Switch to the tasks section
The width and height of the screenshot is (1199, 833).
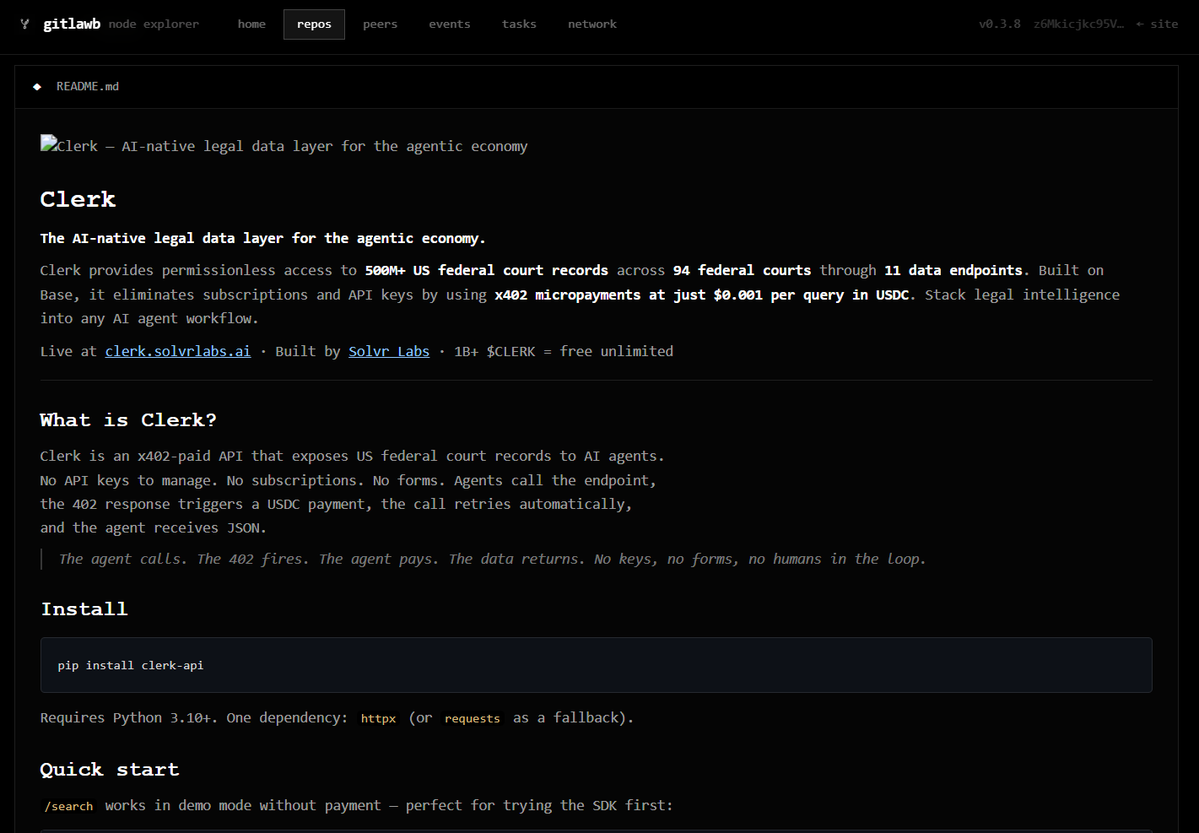(x=519, y=24)
